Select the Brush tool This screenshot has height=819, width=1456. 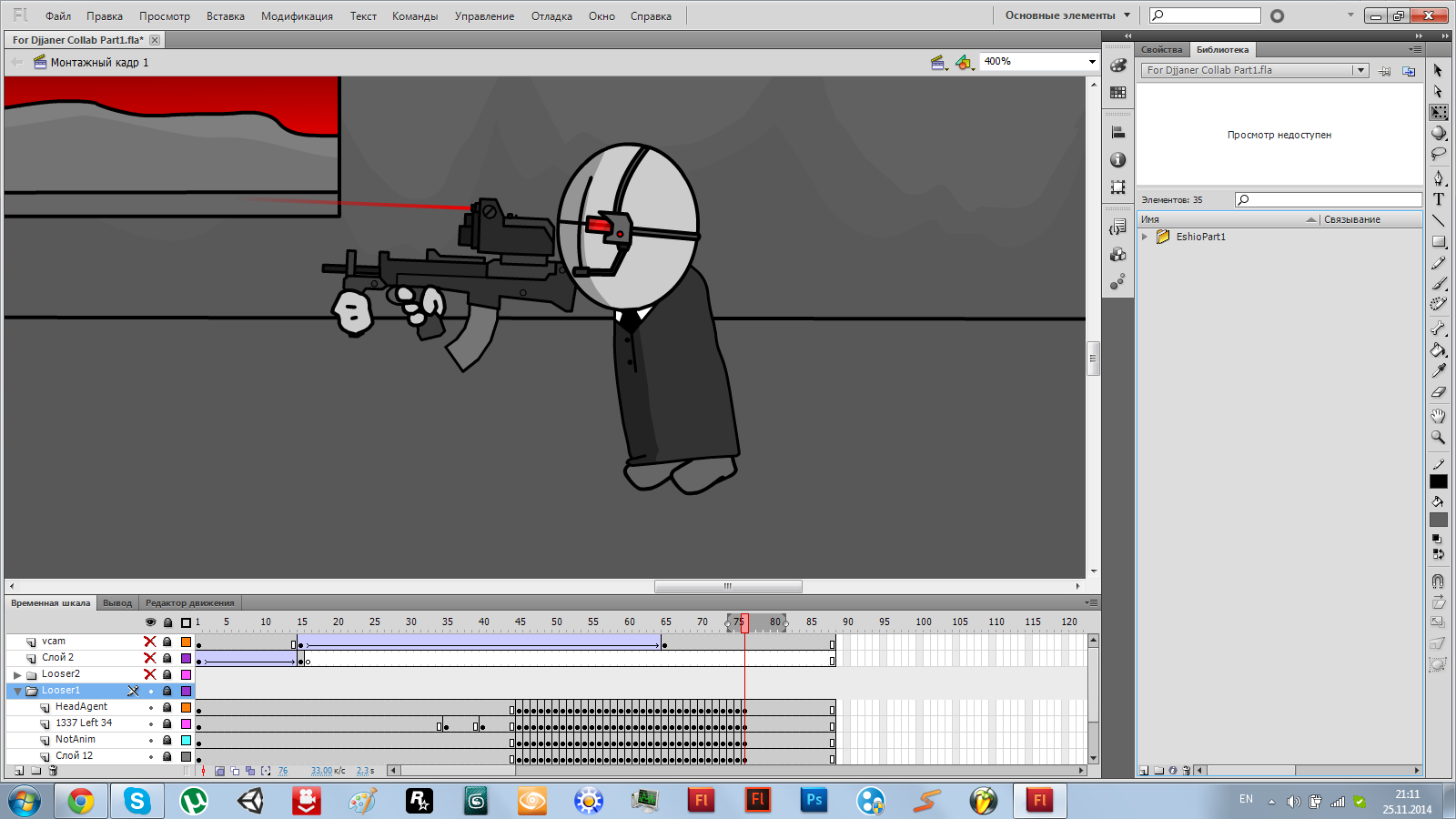[x=1438, y=284]
